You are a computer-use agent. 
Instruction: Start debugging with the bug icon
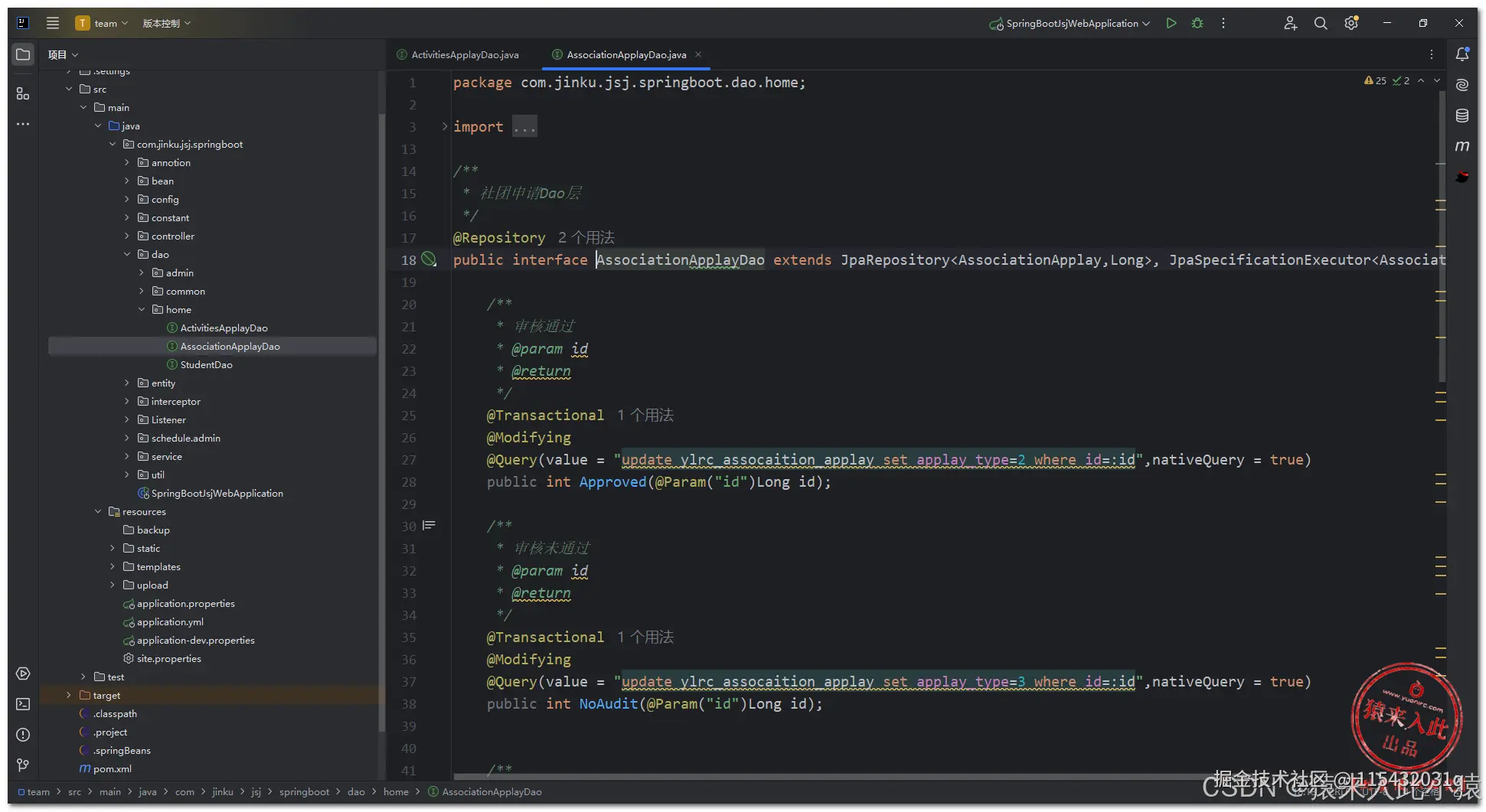(1197, 23)
